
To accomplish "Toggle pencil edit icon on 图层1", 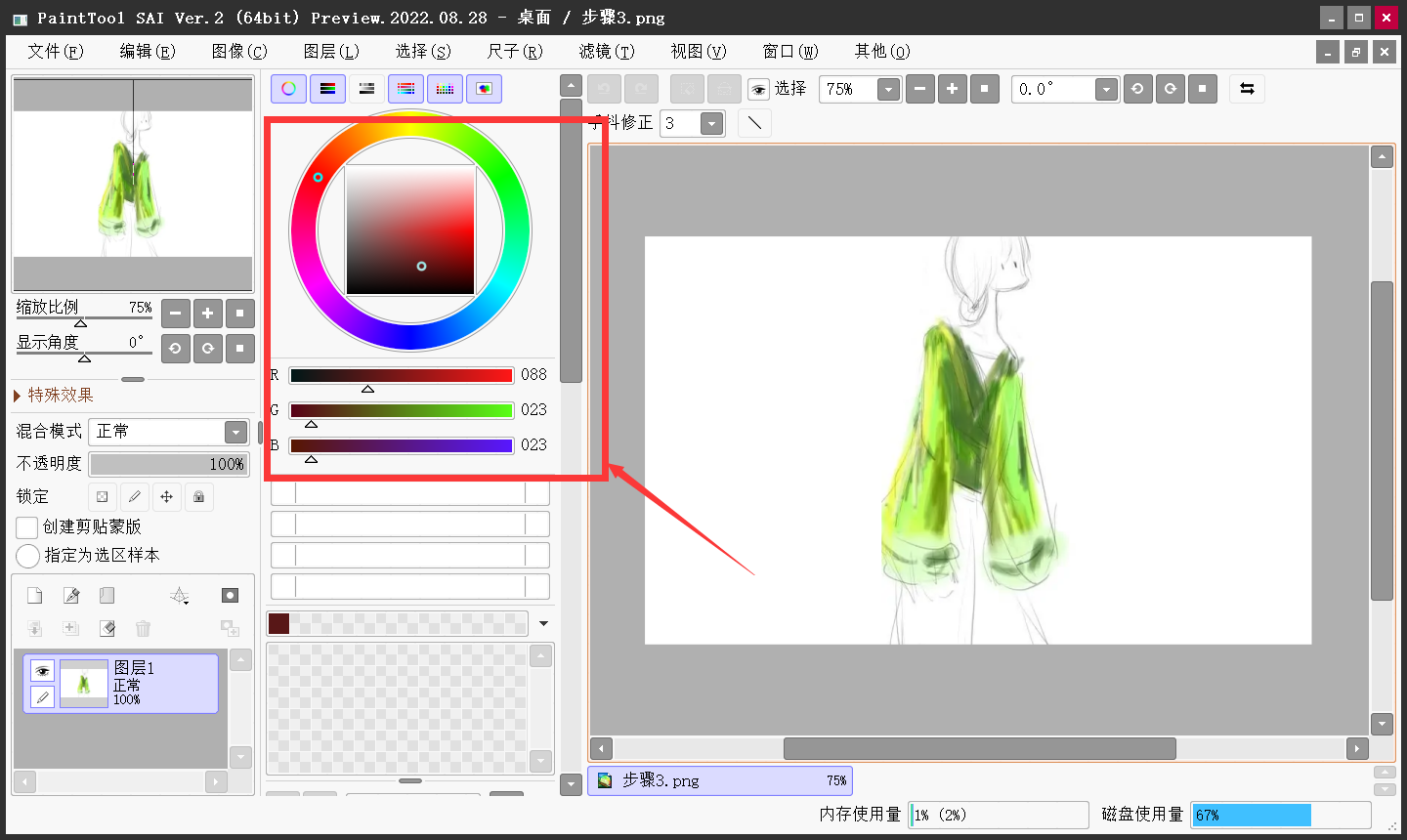I will 42,696.
